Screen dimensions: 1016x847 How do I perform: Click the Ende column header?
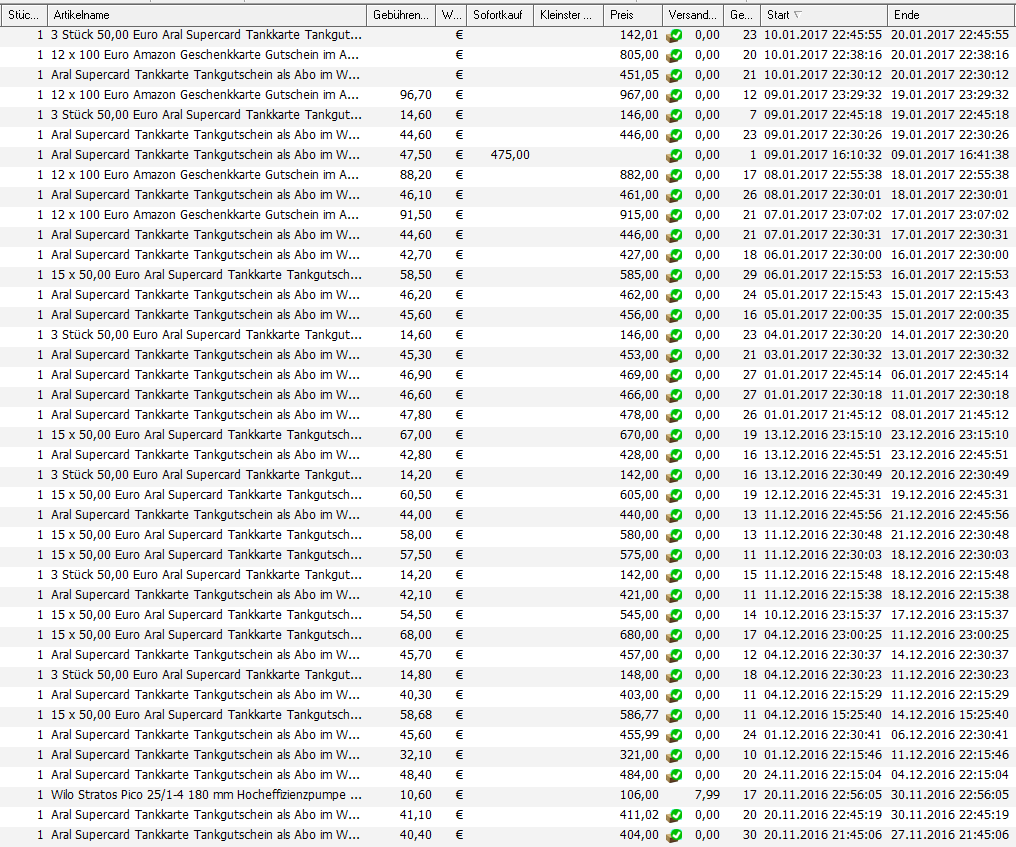950,16
